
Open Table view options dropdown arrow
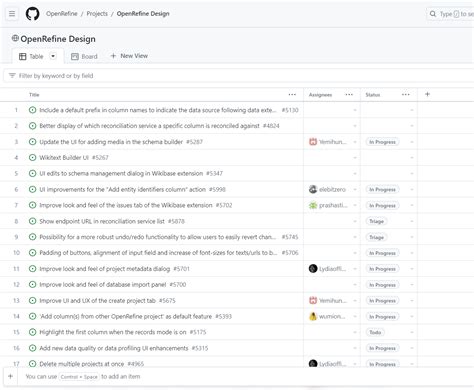(53, 56)
